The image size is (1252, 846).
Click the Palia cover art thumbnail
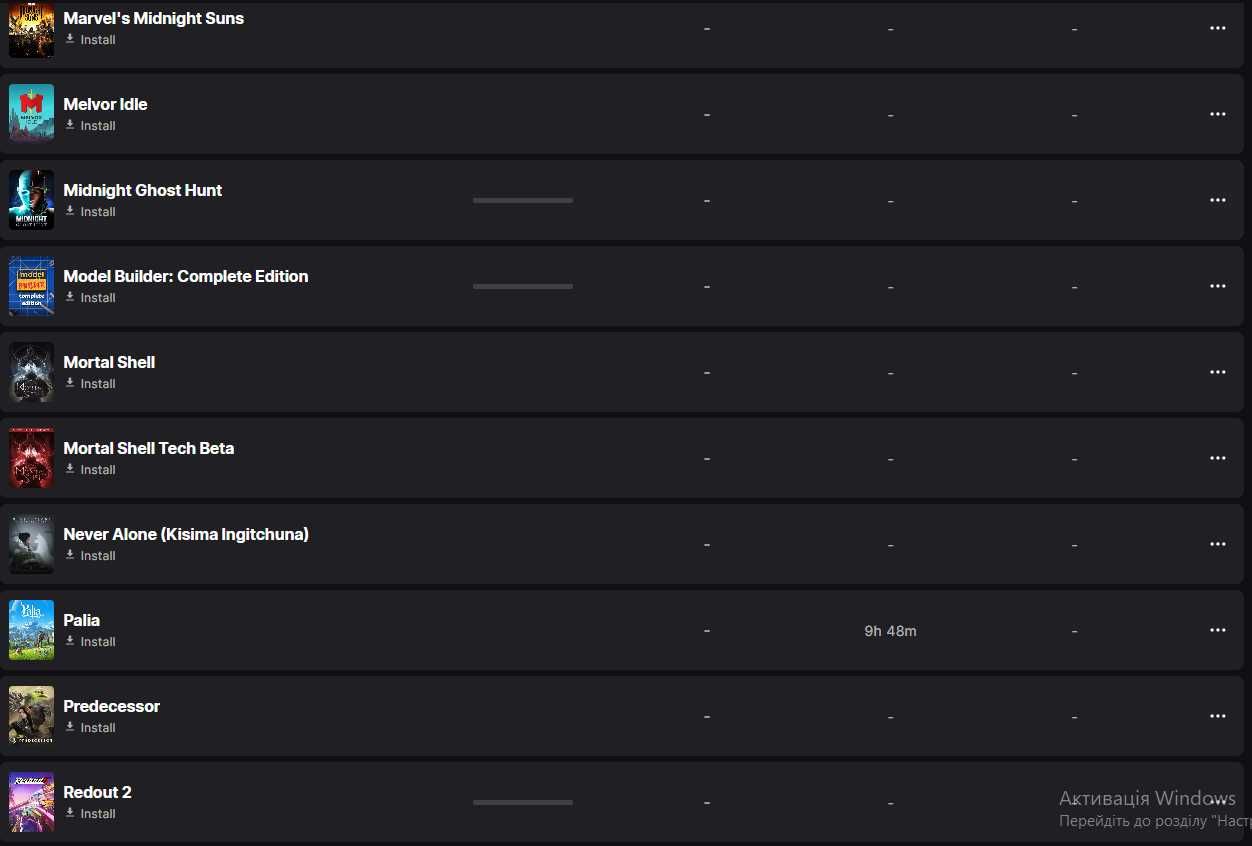click(x=32, y=630)
